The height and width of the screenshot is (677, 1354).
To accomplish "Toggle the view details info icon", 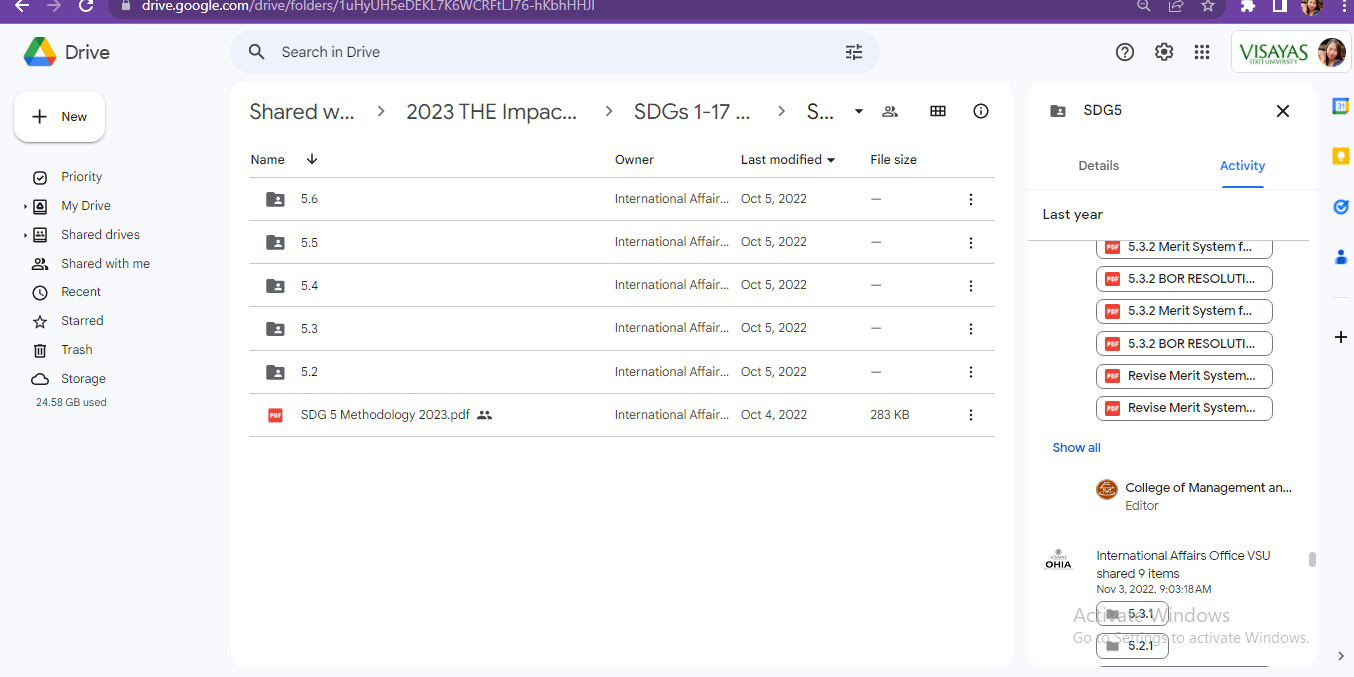I will (981, 111).
